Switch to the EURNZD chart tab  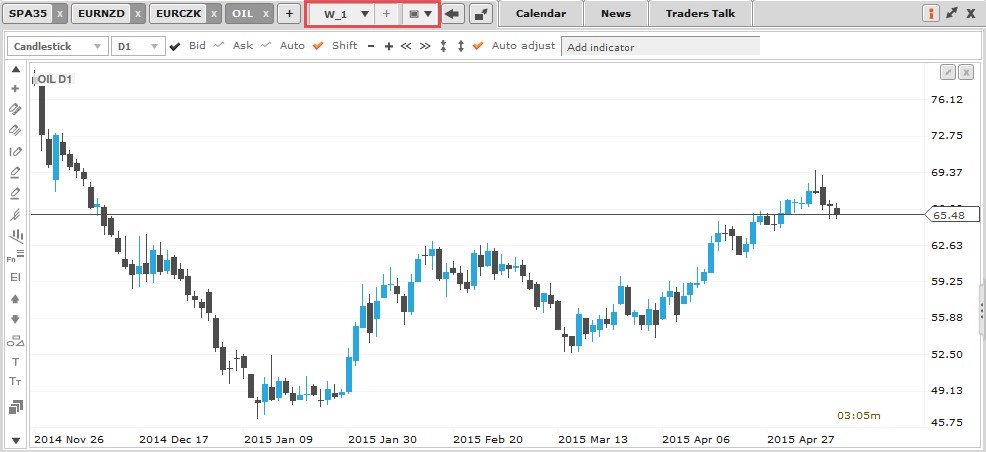[x=102, y=14]
